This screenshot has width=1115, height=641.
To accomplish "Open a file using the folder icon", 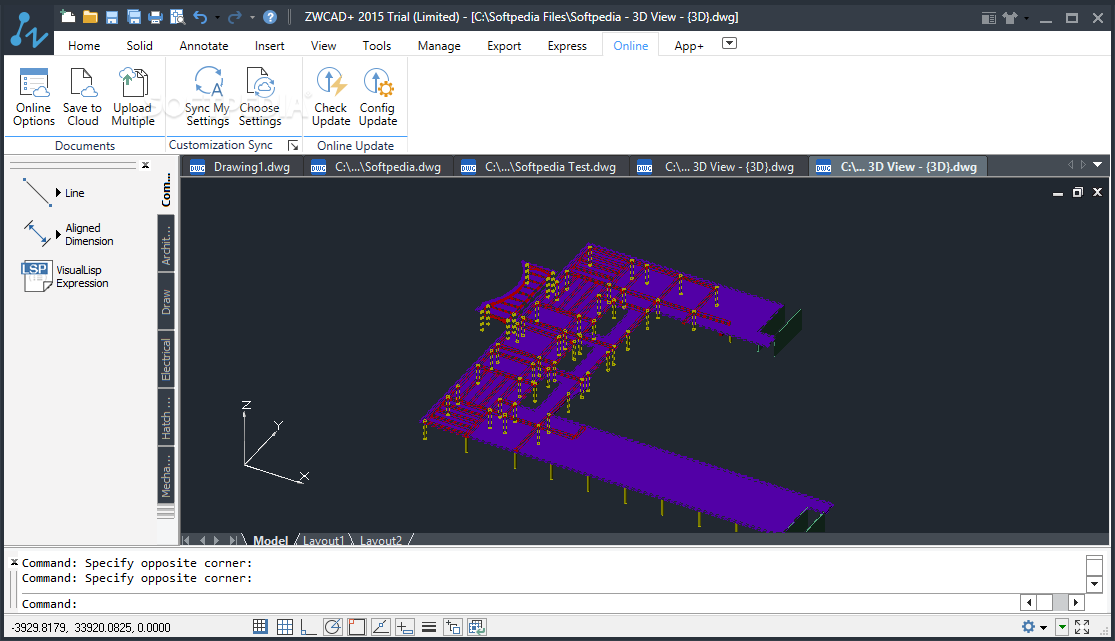I will (x=90, y=17).
